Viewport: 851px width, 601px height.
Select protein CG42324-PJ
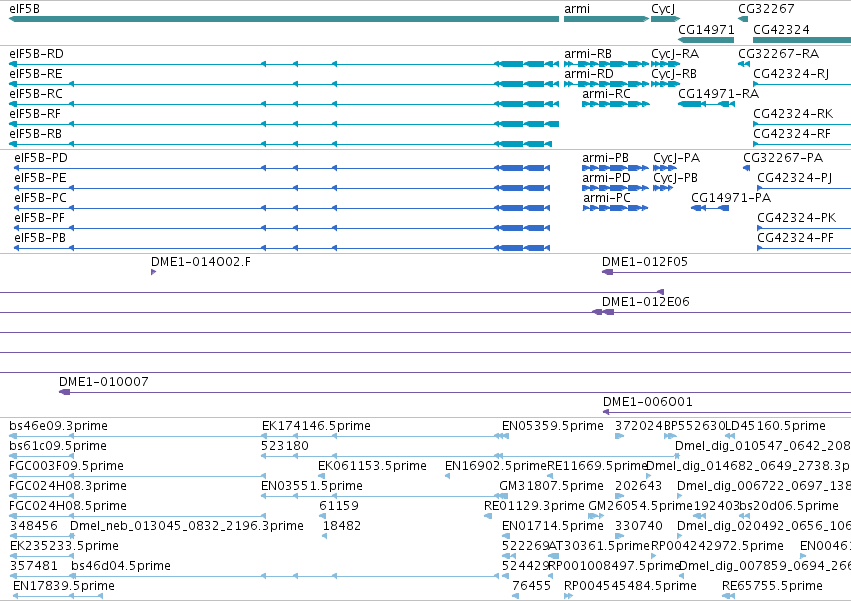(x=804, y=188)
